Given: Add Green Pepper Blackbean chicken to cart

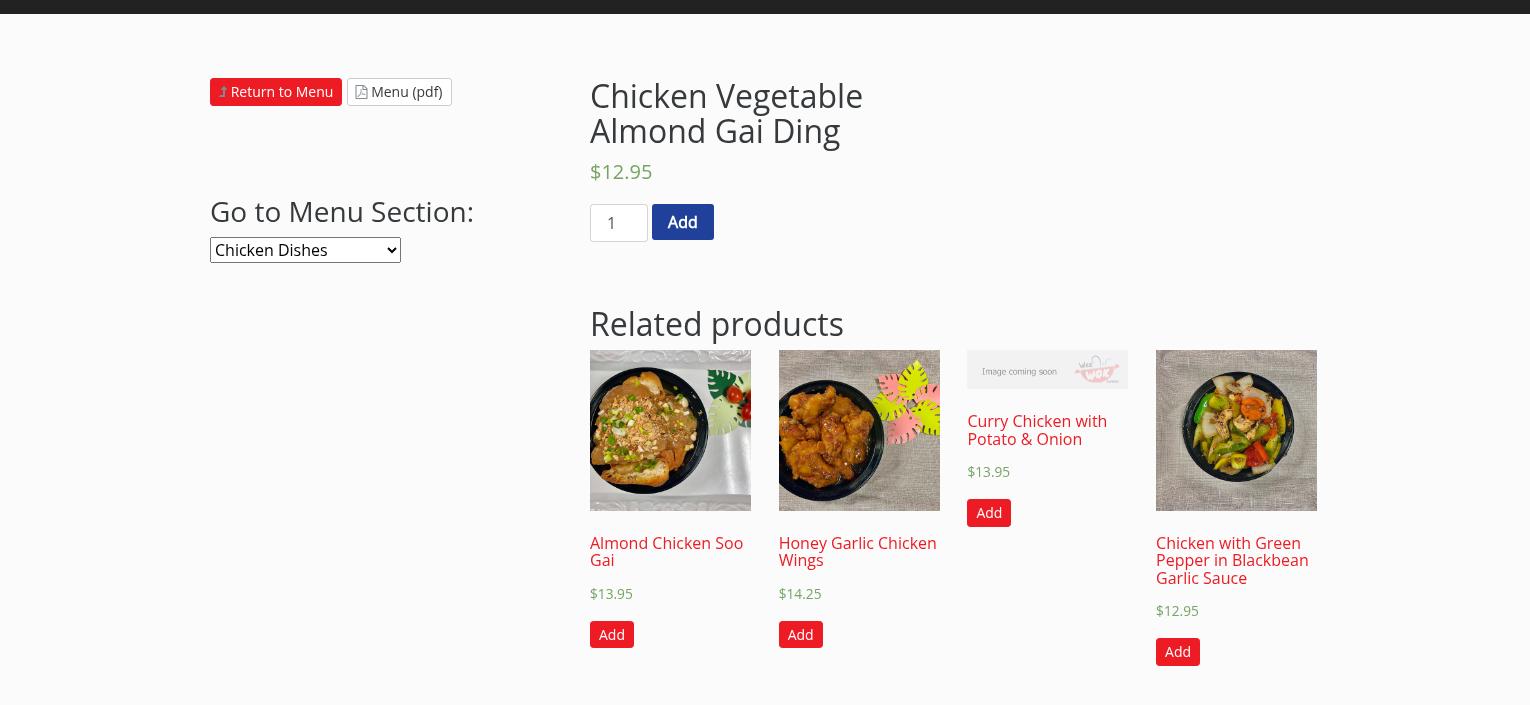Looking at the screenshot, I should (x=1177, y=652).
